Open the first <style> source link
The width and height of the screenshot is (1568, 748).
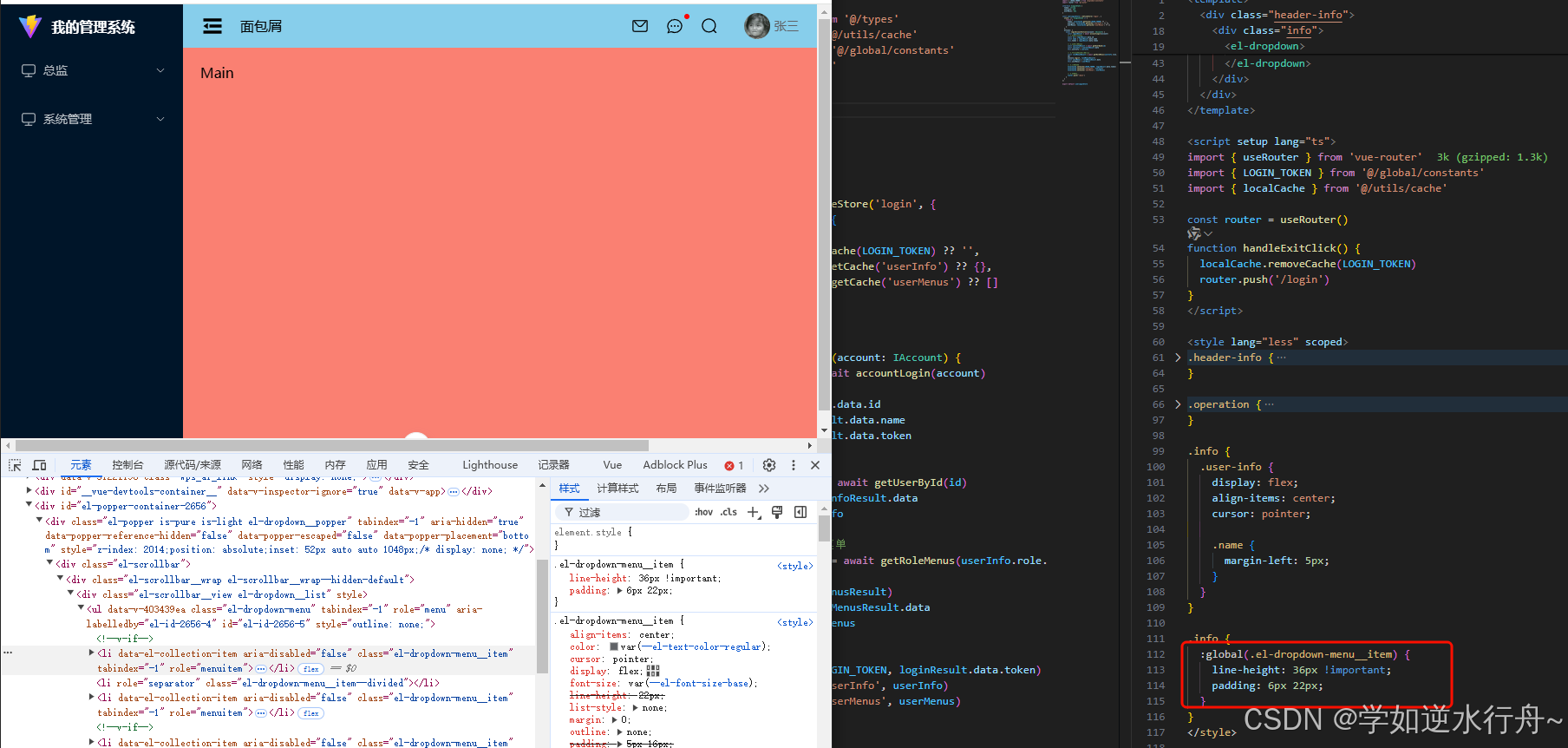[x=794, y=566]
